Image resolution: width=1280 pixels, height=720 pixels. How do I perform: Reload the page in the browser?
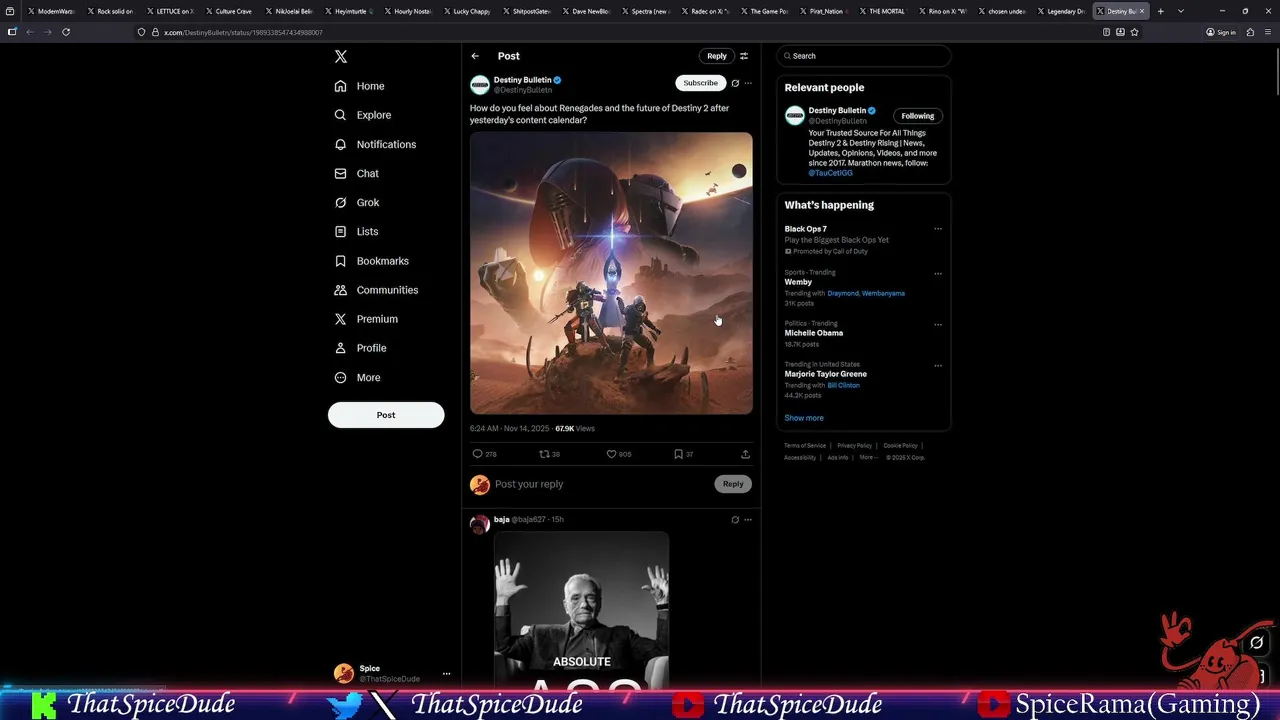66,32
